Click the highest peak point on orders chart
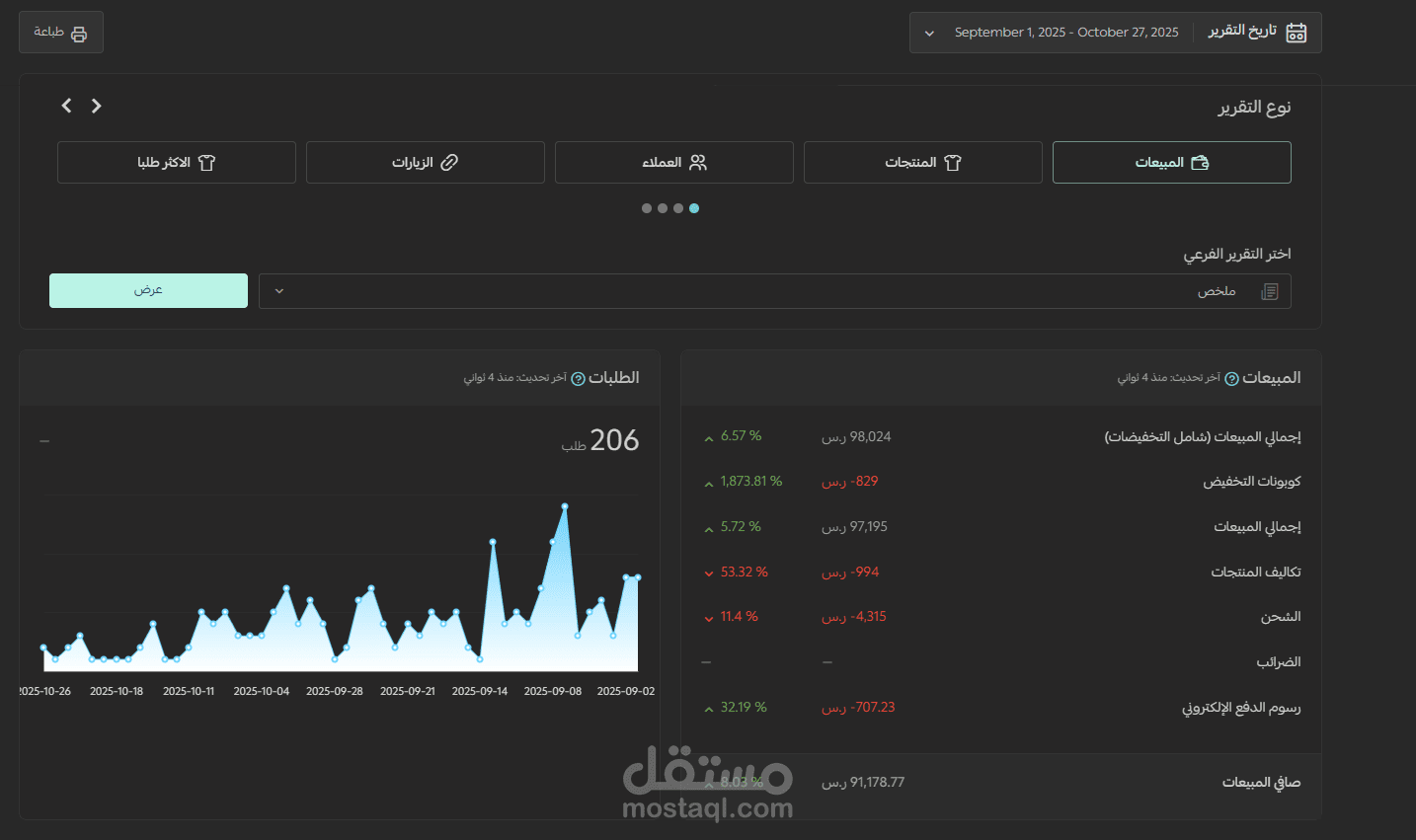Viewport: 1416px width, 840px height. point(565,506)
